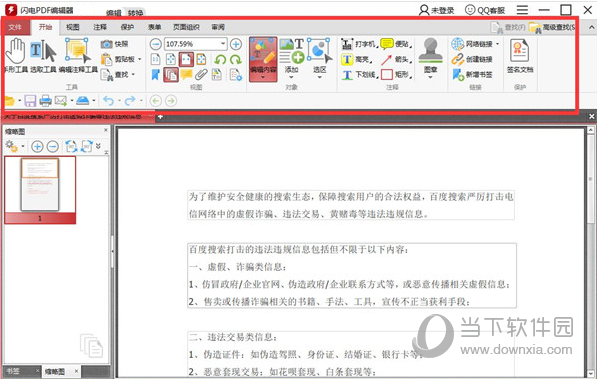Select the Hand tool (手形工具)
The image size is (597, 379).
[16, 56]
